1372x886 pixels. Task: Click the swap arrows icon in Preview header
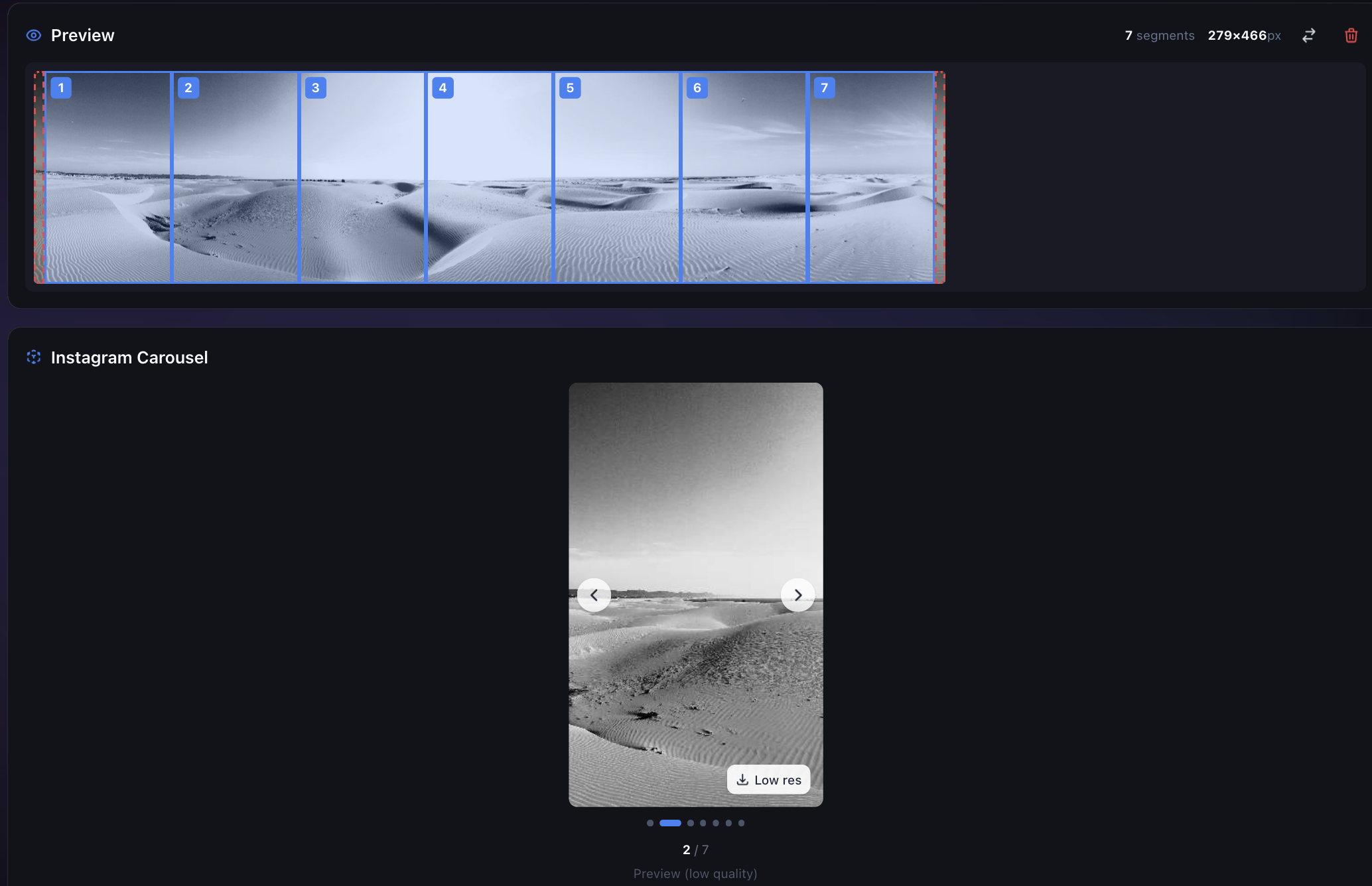coord(1308,34)
